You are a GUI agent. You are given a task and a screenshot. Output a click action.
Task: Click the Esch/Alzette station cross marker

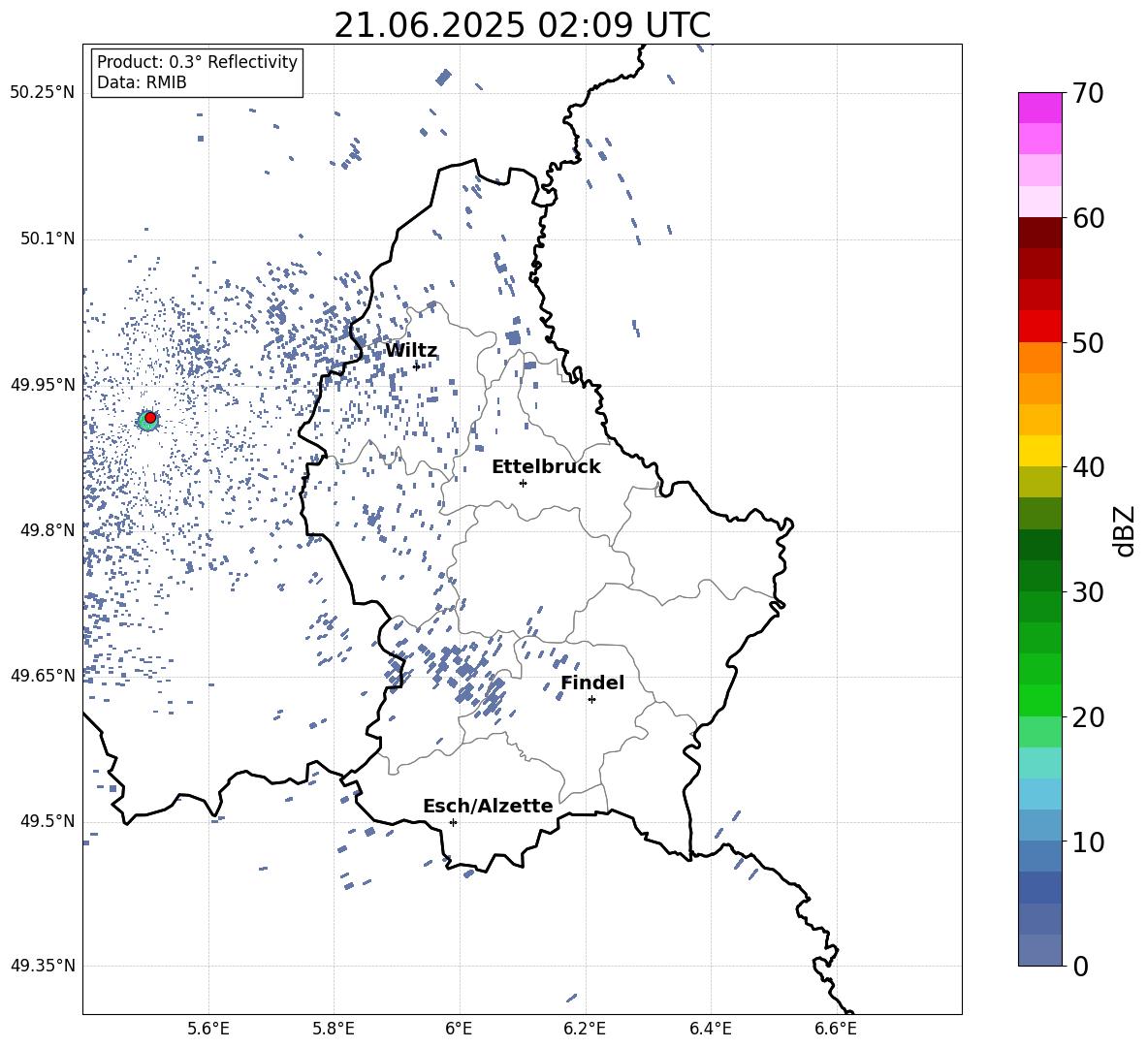pyautogui.click(x=453, y=822)
